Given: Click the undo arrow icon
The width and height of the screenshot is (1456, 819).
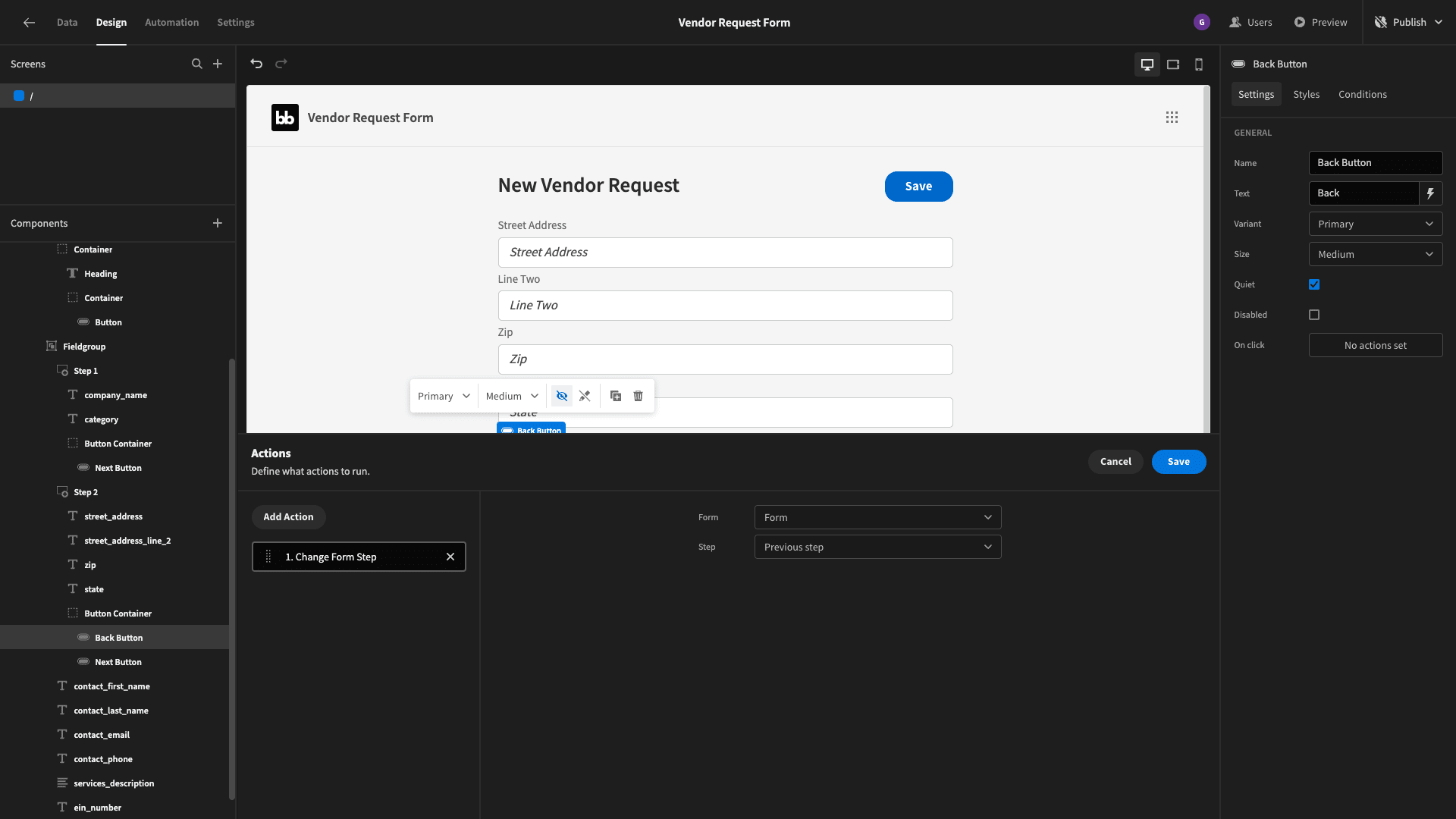Looking at the screenshot, I should click(257, 64).
